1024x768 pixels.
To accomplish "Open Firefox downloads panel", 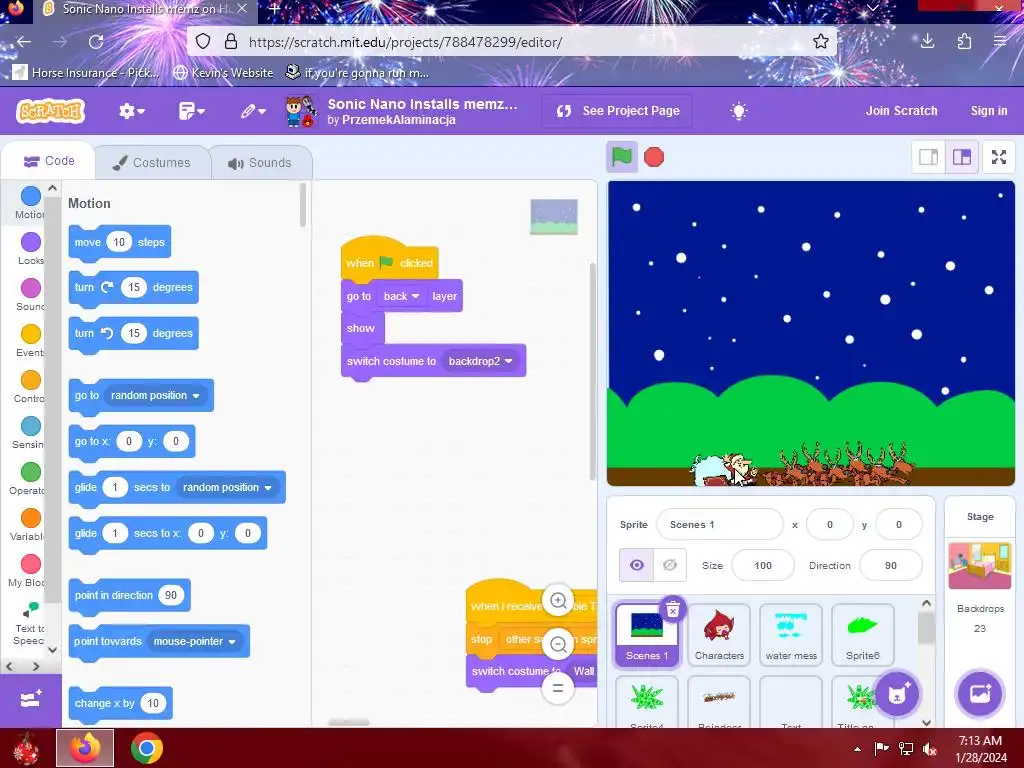I will click(927, 42).
